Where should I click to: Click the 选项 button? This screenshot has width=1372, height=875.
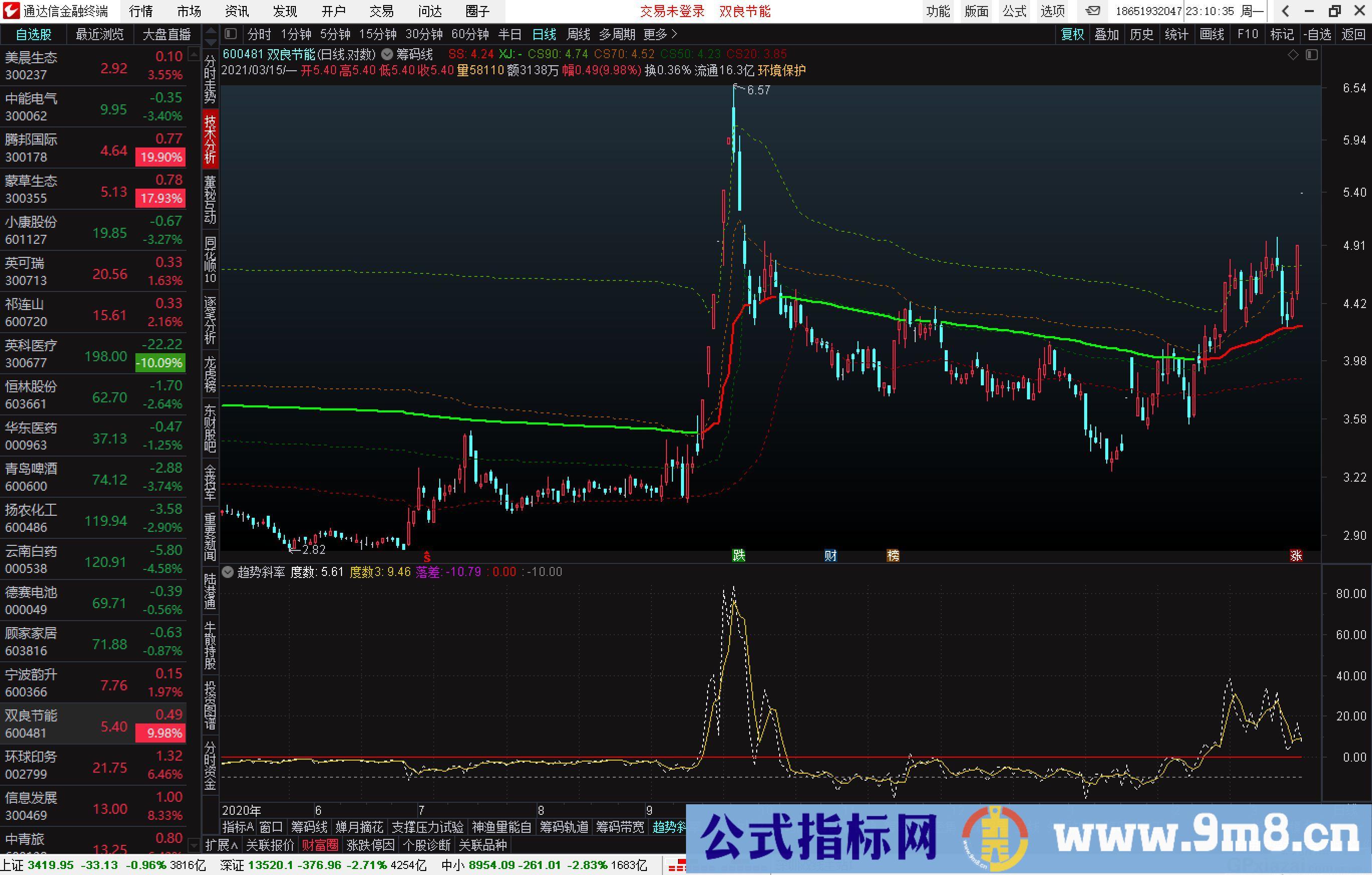[x=1053, y=11]
